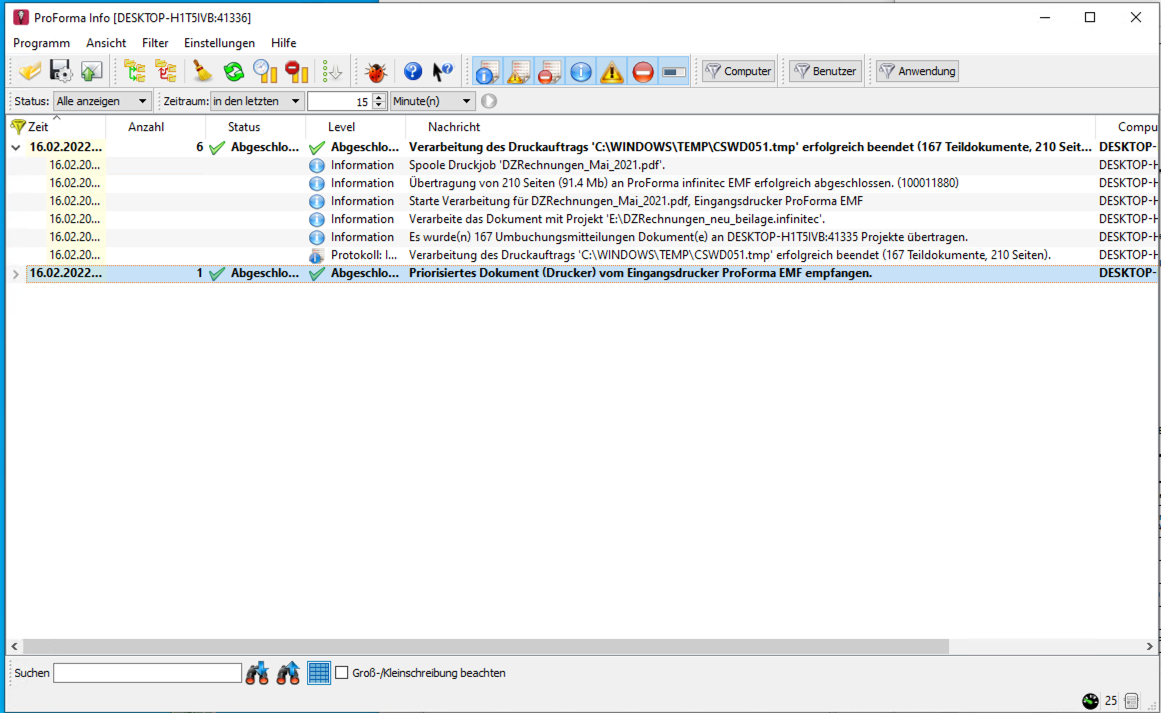Increase the Zeitraum value with up arrow
The width and height of the screenshot is (1161, 713).
[379, 96]
